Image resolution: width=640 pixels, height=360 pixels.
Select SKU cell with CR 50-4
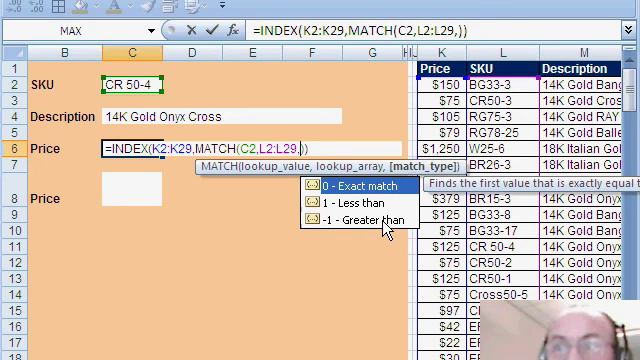[x=132, y=85]
